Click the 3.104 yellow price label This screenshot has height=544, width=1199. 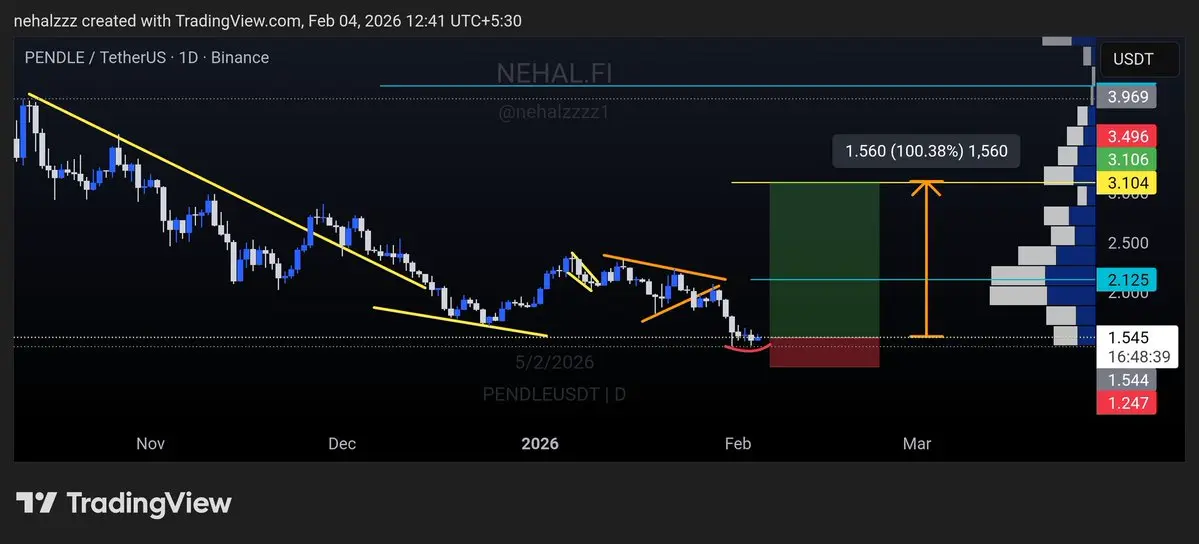1126,182
